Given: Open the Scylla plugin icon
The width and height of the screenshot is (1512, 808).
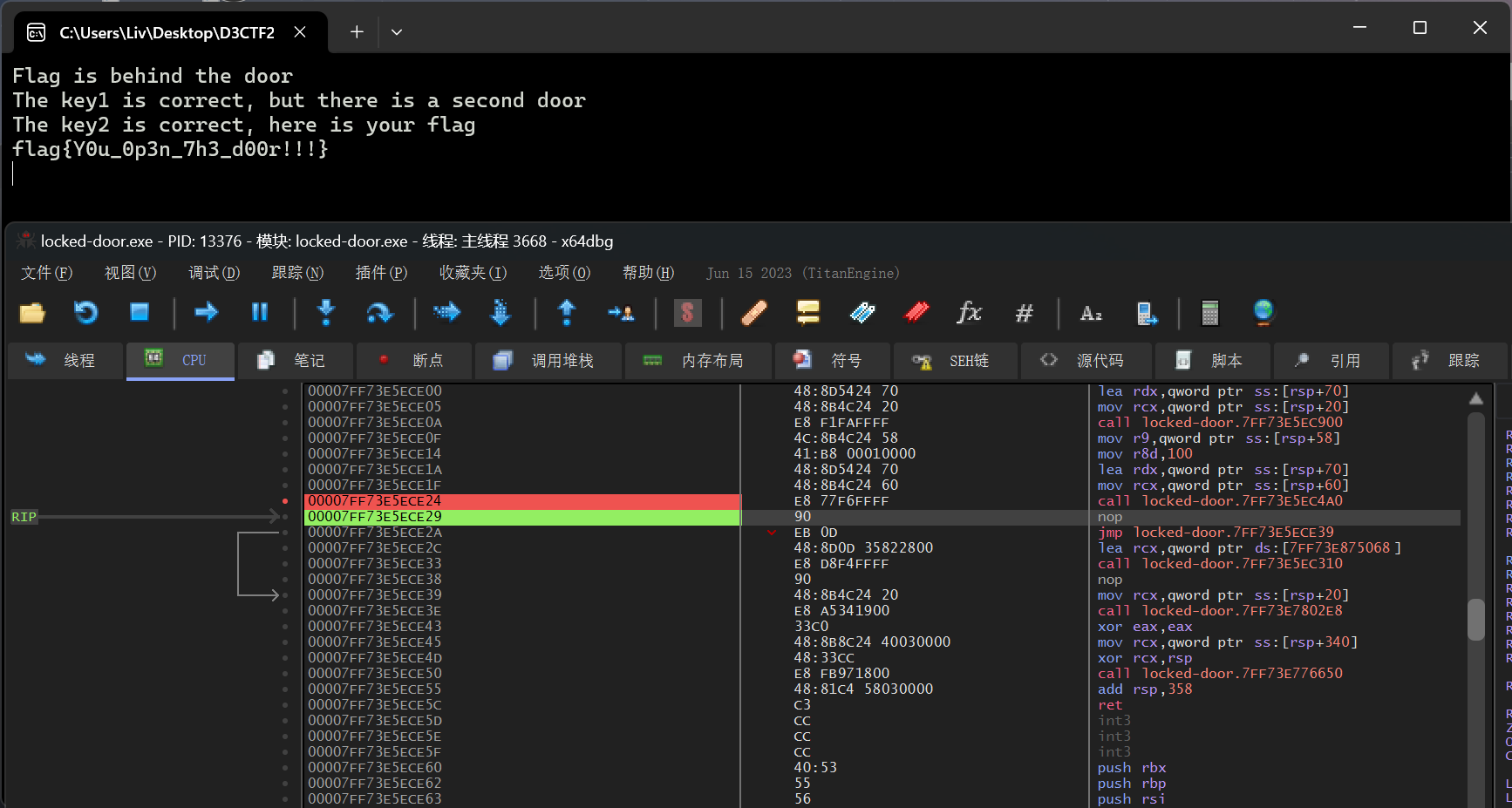Looking at the screenshot, I should click(x=688, y=313).
